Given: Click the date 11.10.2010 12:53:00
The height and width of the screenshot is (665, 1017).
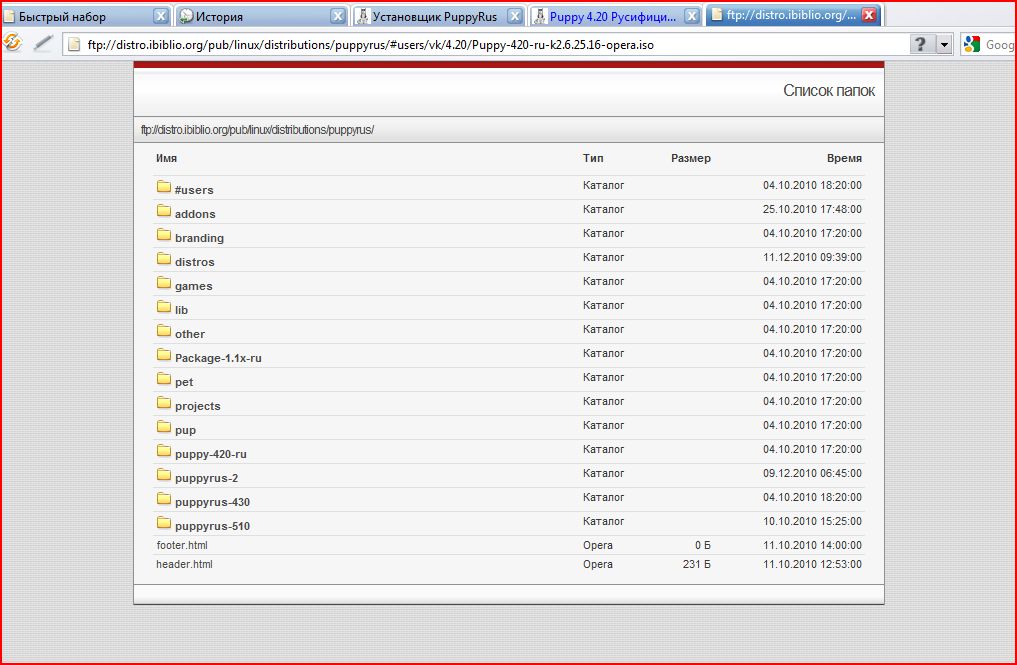Looking at the screenshot, I should coord(812,564).
